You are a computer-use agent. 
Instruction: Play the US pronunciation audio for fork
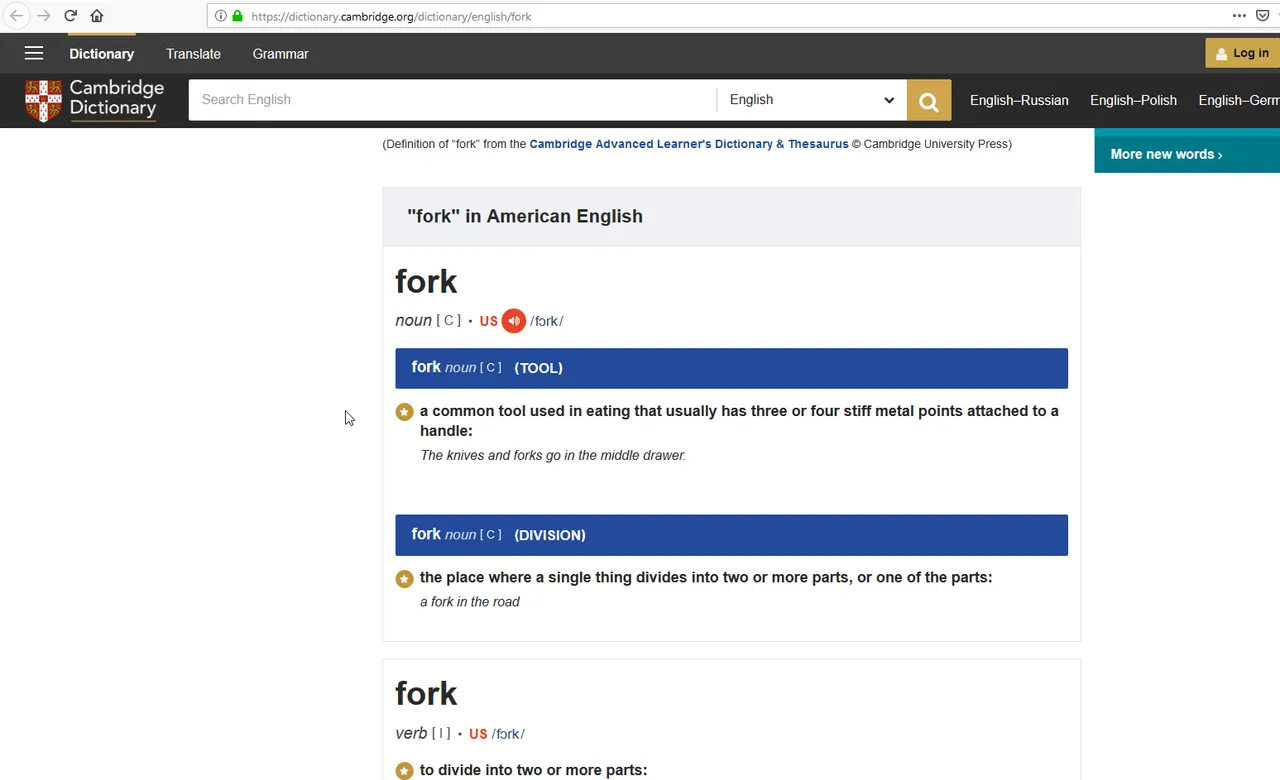513,321
